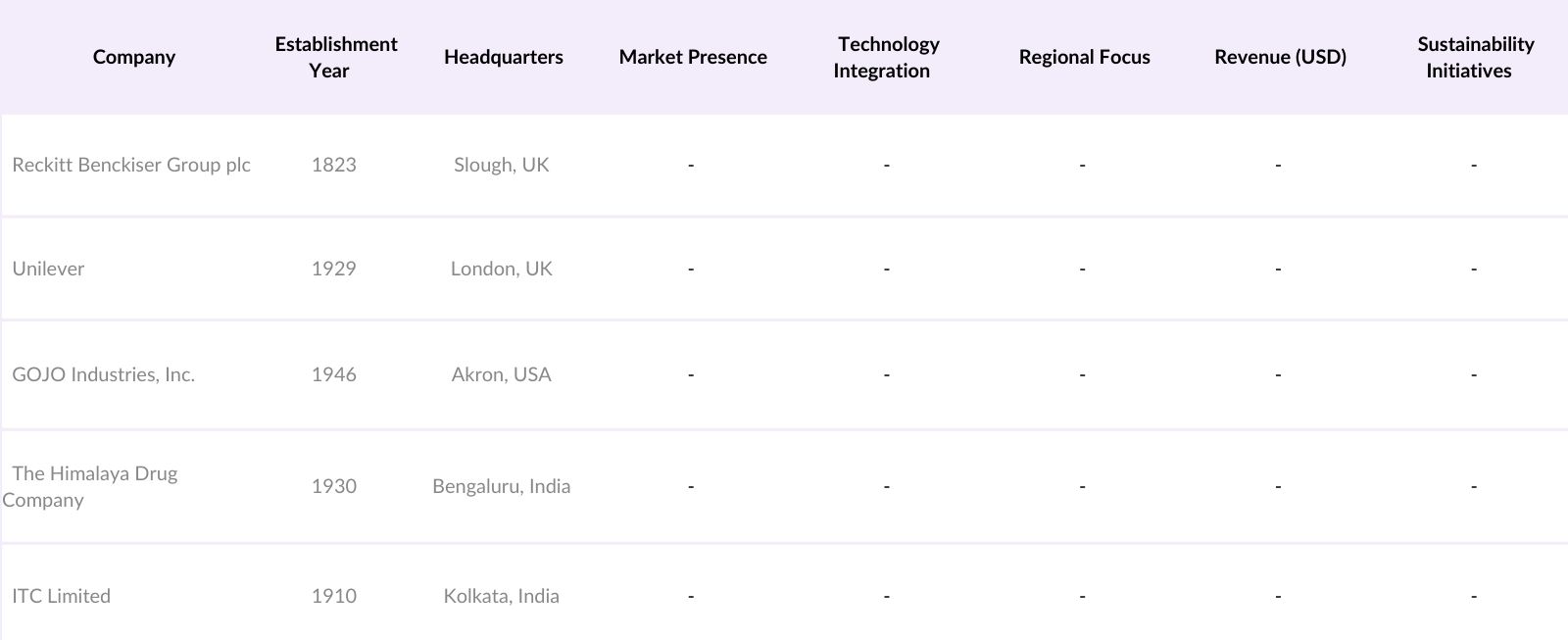The height and width of the screenshot is (640, 1568).
Task: Select the Headquarters column header
Action: pyautogui.click(x=503, y=57)
